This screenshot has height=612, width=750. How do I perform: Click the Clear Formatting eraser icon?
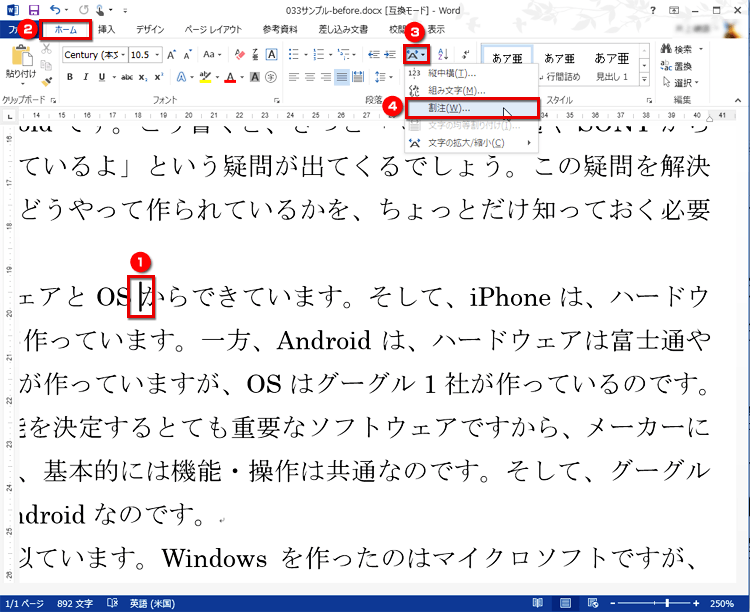[240, 55]
